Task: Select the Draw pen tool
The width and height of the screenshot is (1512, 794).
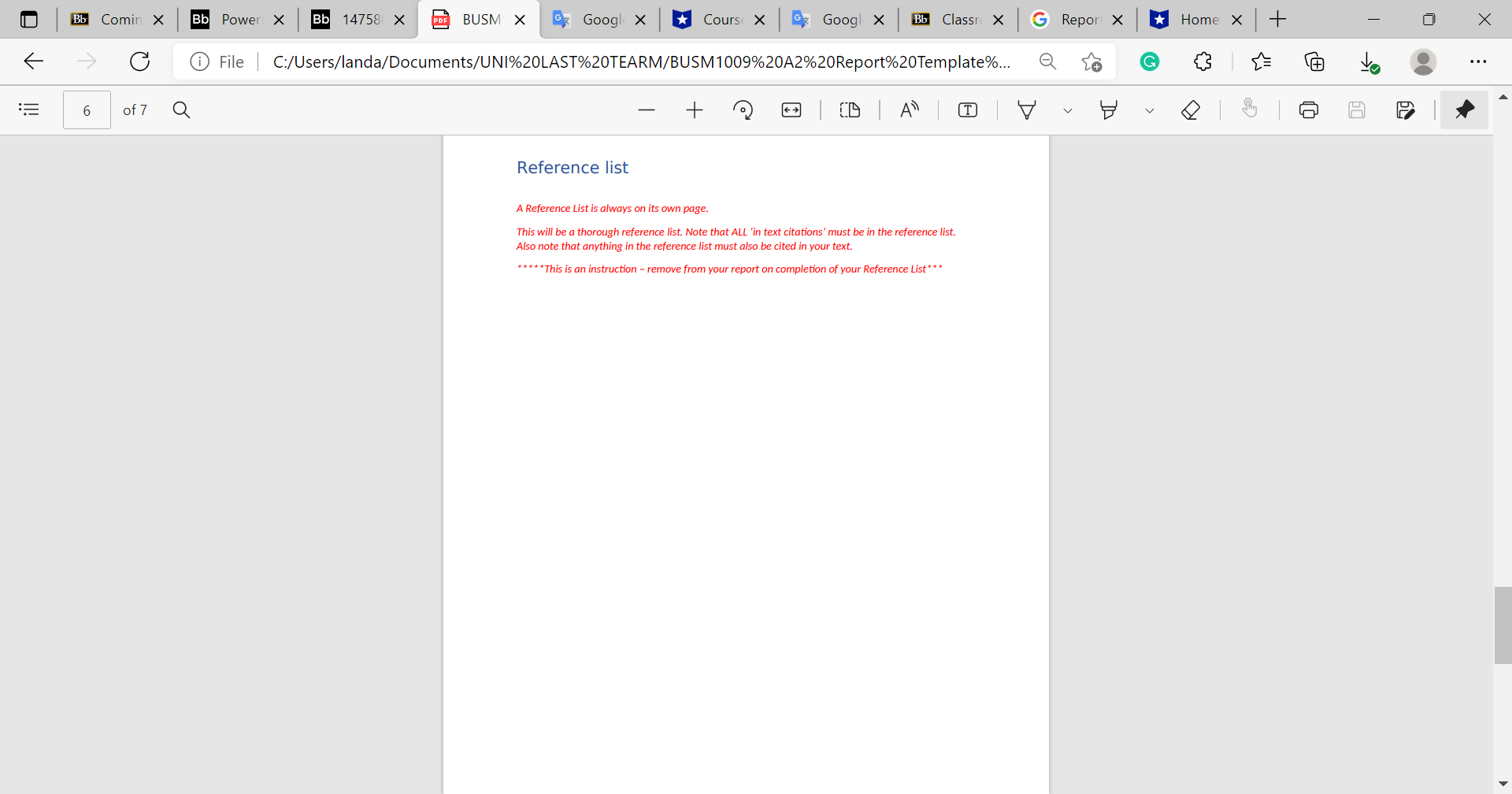Action: pyautogui.click(x=1027, y=109)
